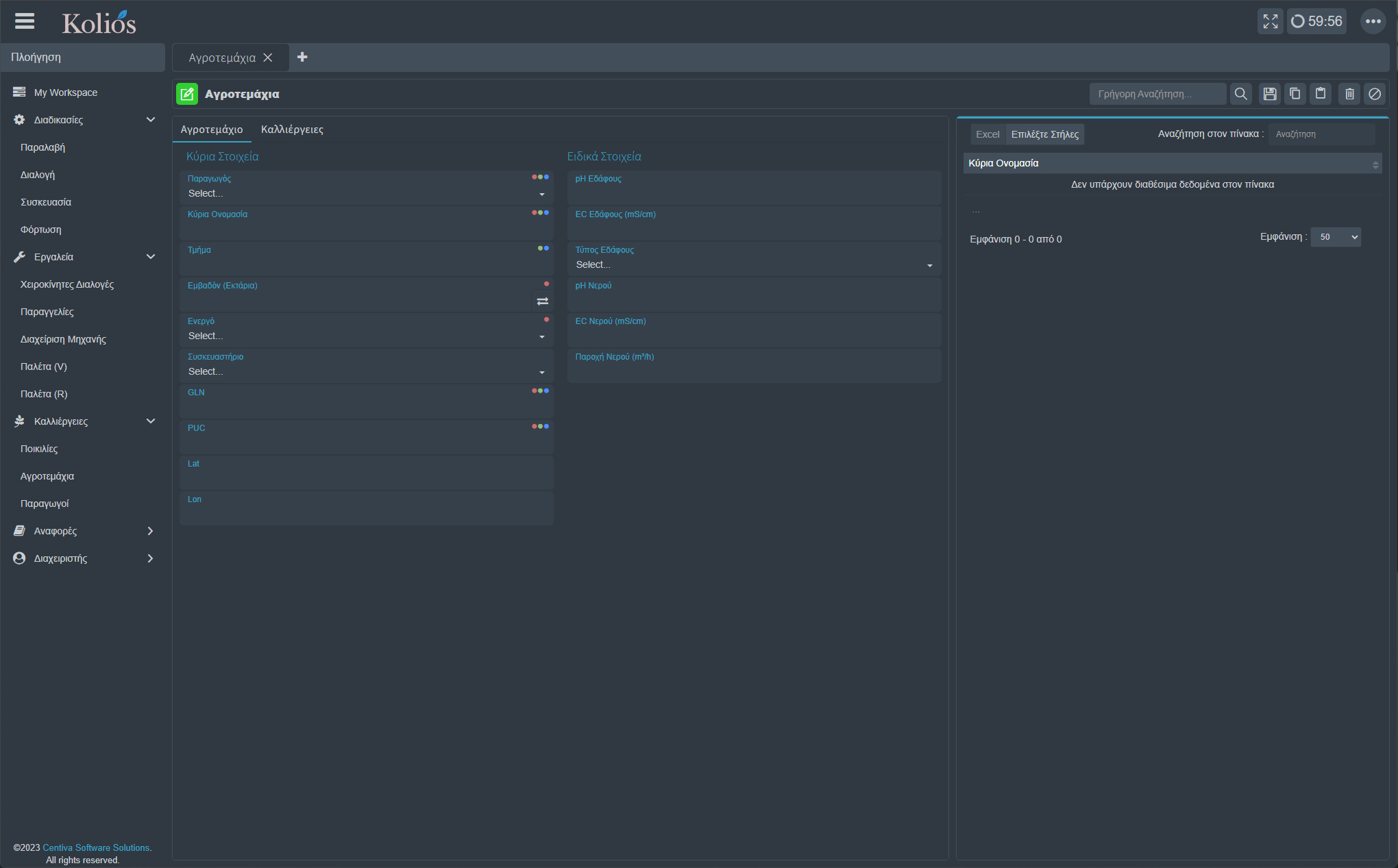Screen dimensions: 1398x868
Task: Click the copy record icon in the toolbar
Action: 1295,94
